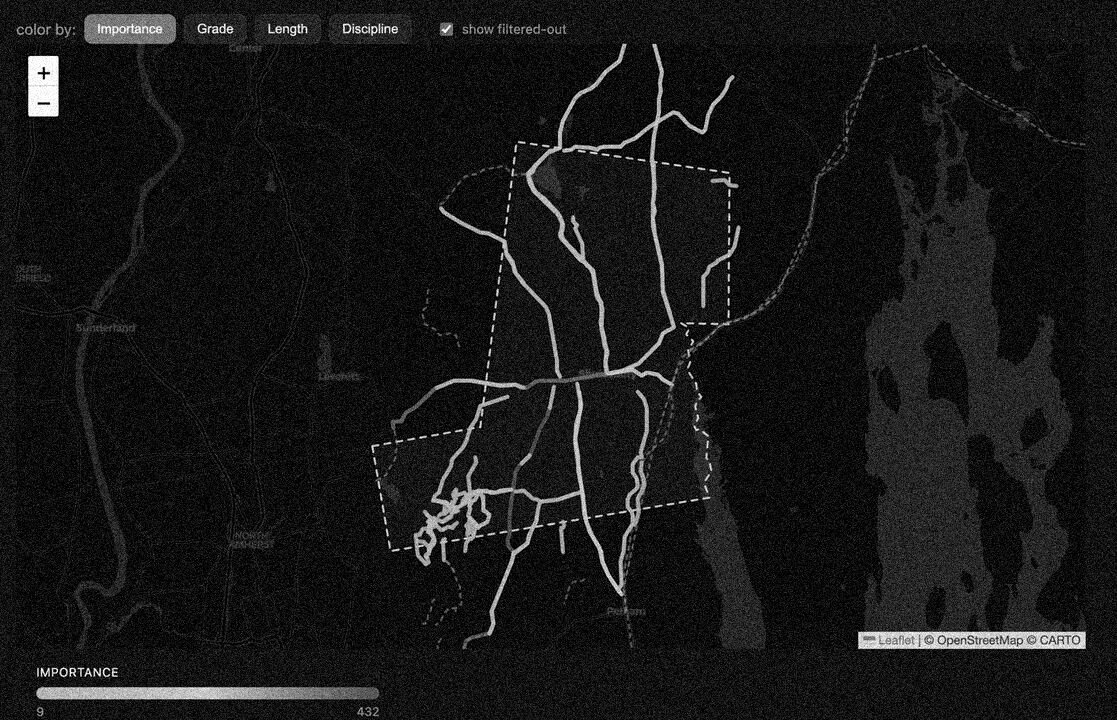This screenshot has width=1117, height=720.
Task: Zoom in with the plus button
Action: (43, 73)
